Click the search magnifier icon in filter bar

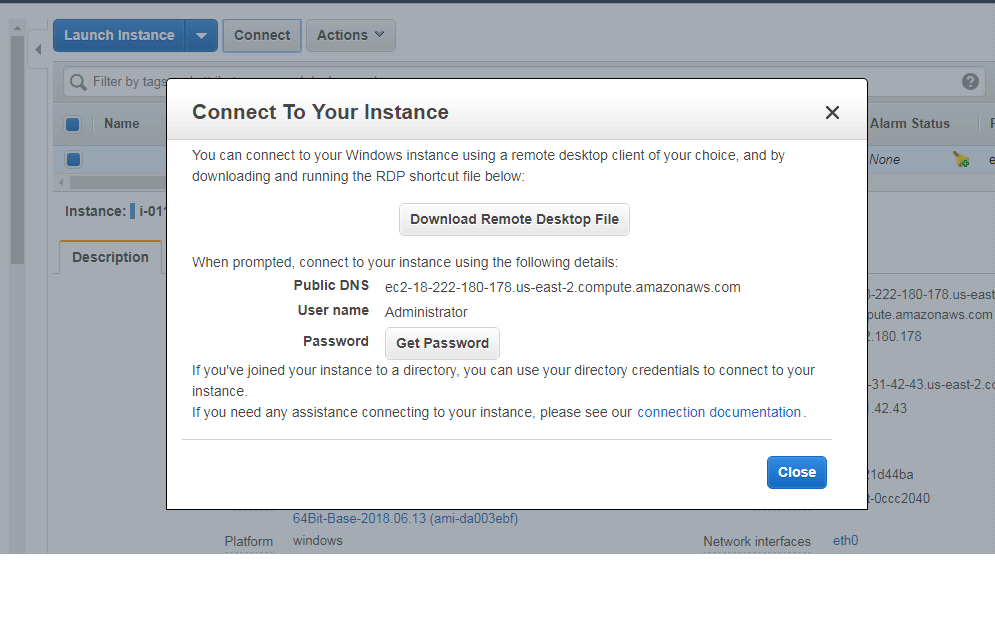[x=78, y=82]
